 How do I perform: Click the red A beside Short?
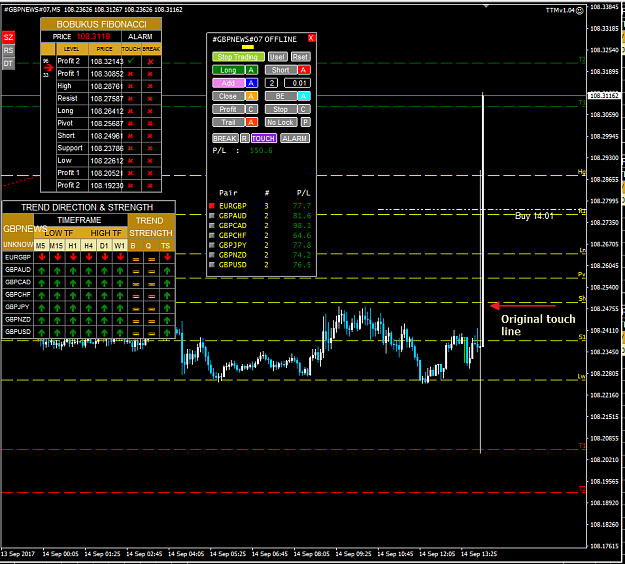point(304,70)
